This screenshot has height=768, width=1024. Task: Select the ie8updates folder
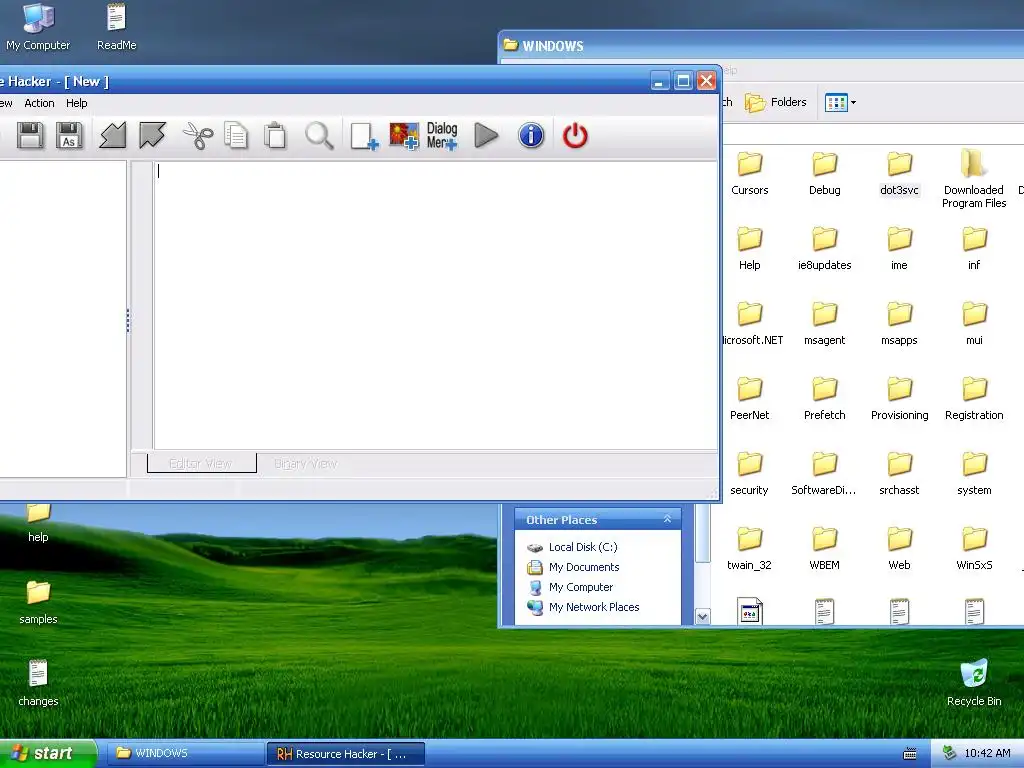(x=824, y=248)
